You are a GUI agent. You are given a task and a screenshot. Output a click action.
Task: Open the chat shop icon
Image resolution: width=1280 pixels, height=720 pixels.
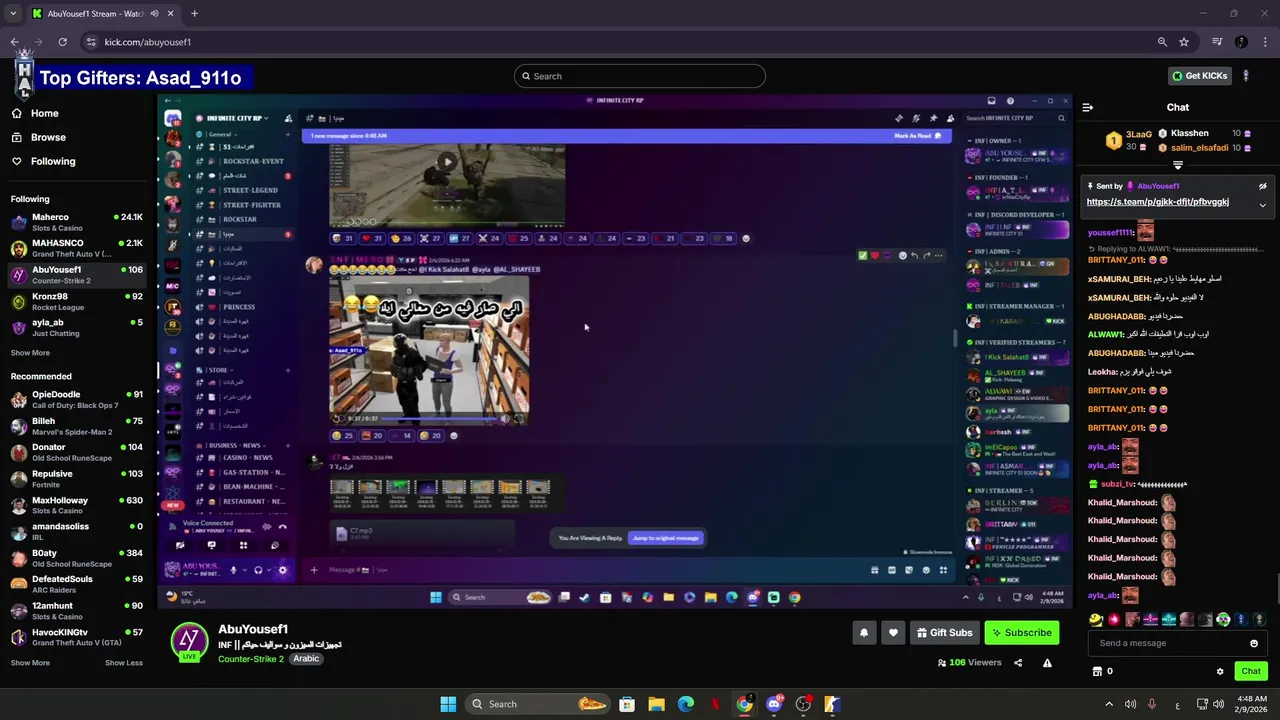(1097, 671)
